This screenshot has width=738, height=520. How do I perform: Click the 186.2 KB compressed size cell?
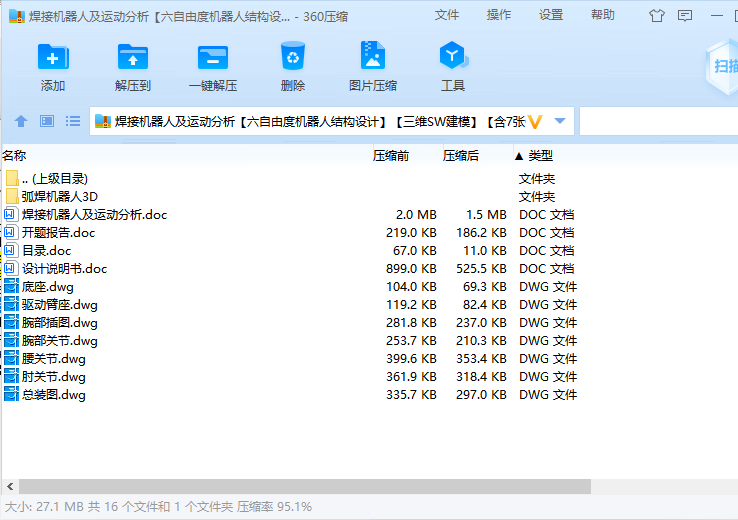tap(481, 232)
